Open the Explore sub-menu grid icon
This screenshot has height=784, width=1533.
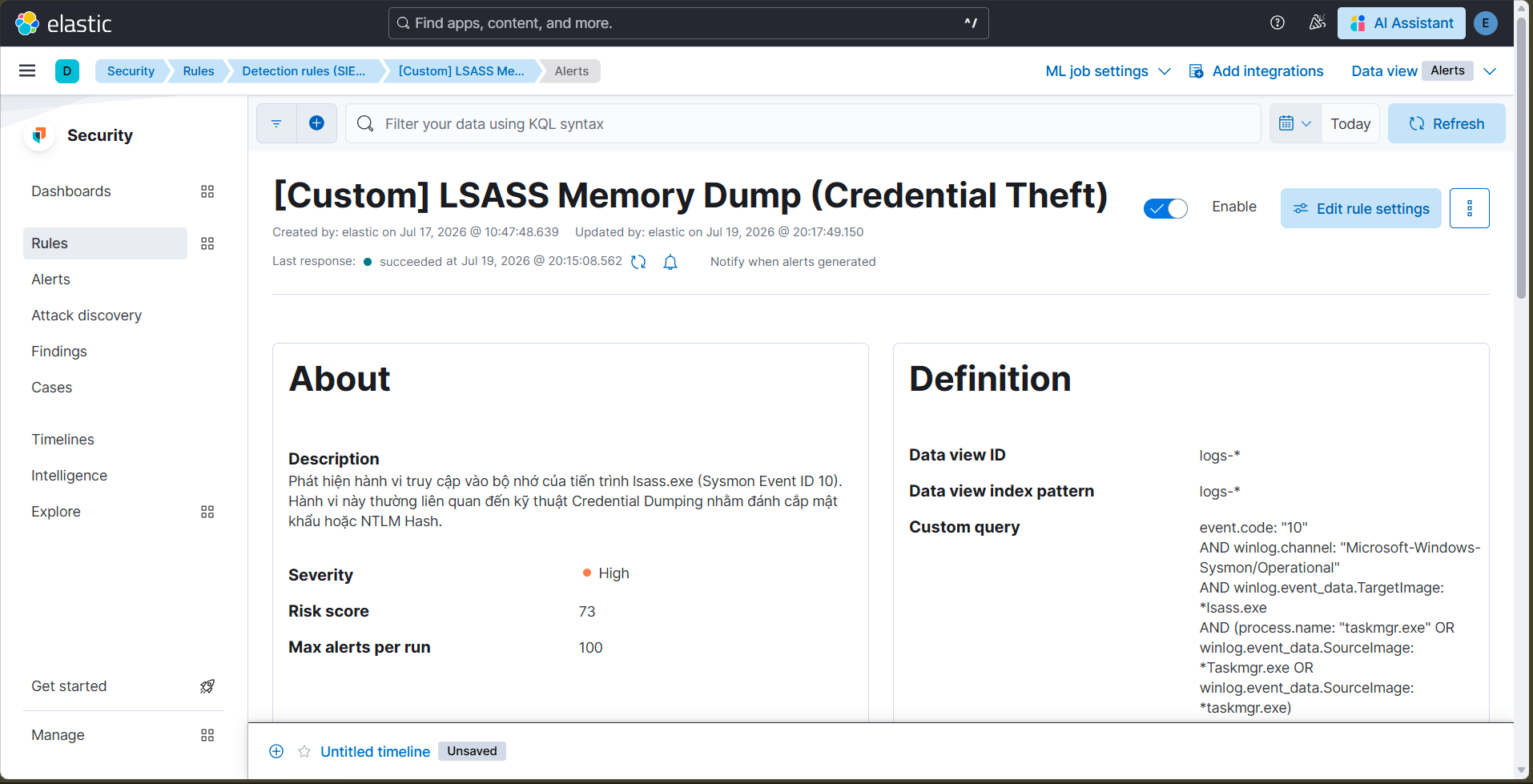207,512
